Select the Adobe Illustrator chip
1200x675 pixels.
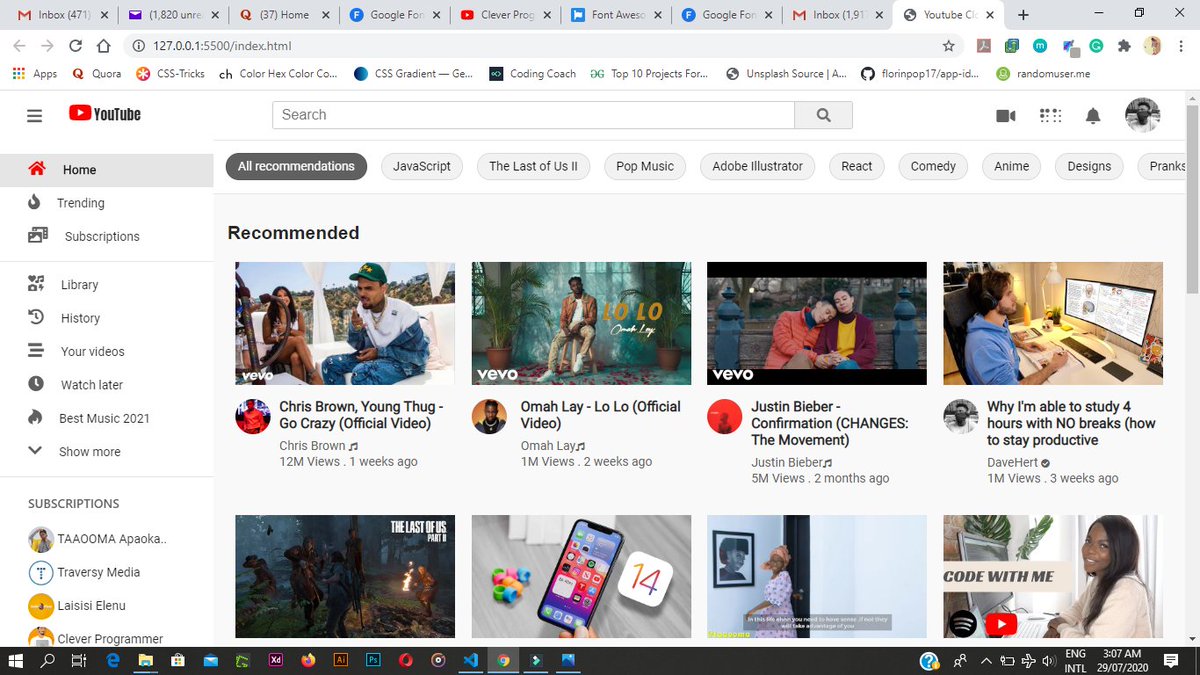[x=757, y=166]
